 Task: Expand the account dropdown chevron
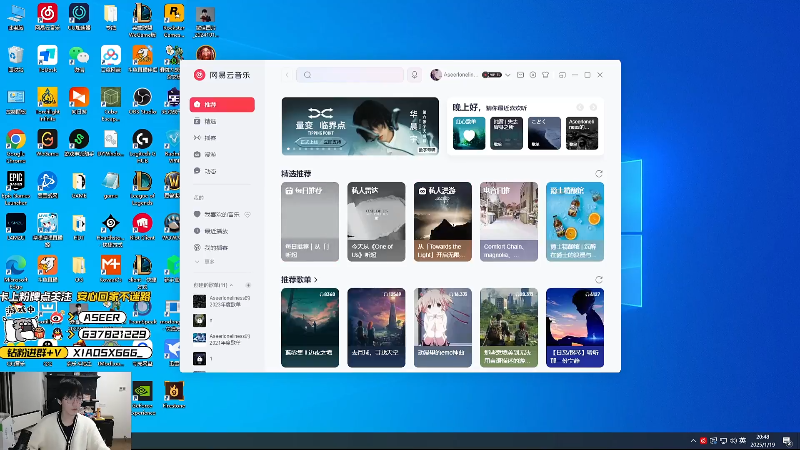[x=508, y=75]
